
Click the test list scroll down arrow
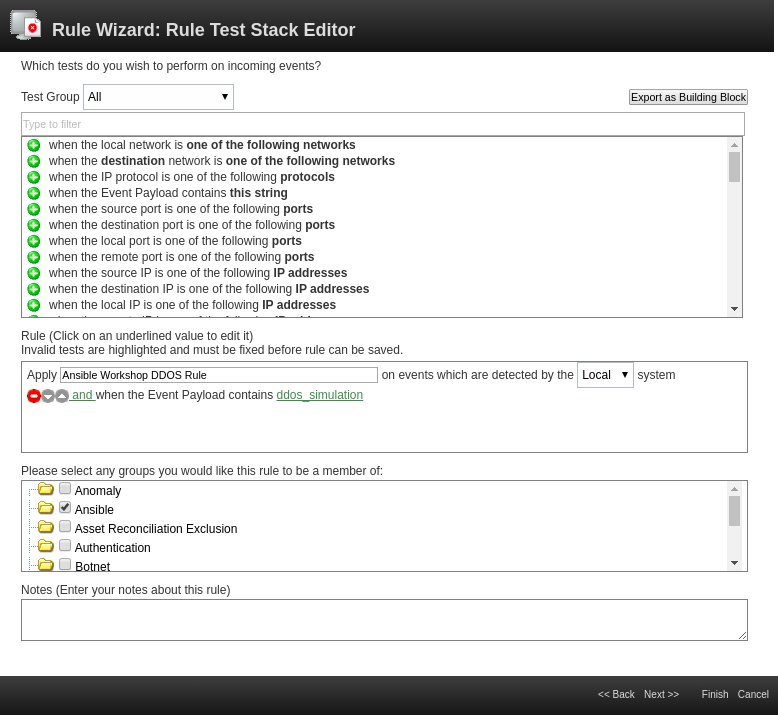click(734, 309)
